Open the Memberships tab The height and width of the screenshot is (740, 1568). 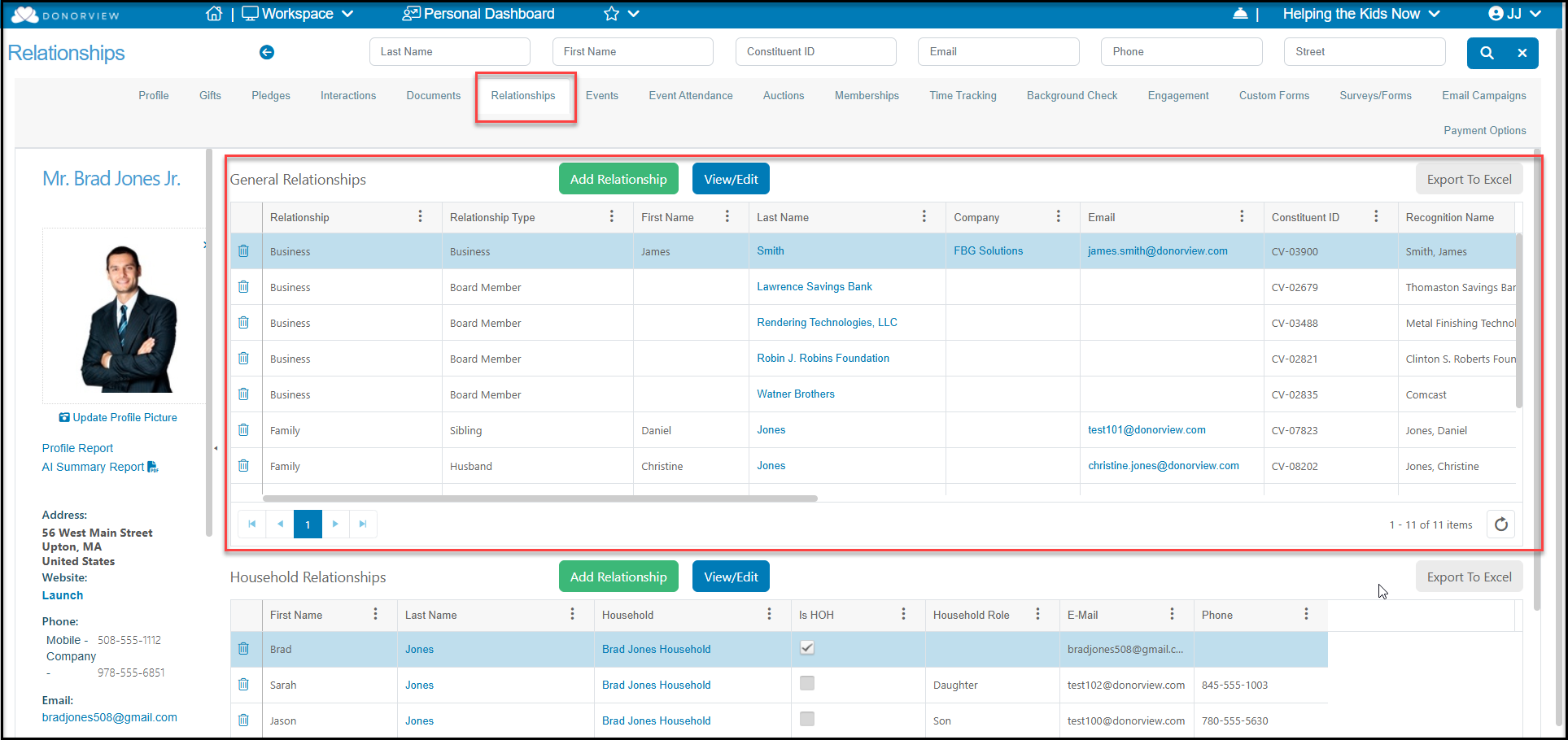[x=867, y=95]
